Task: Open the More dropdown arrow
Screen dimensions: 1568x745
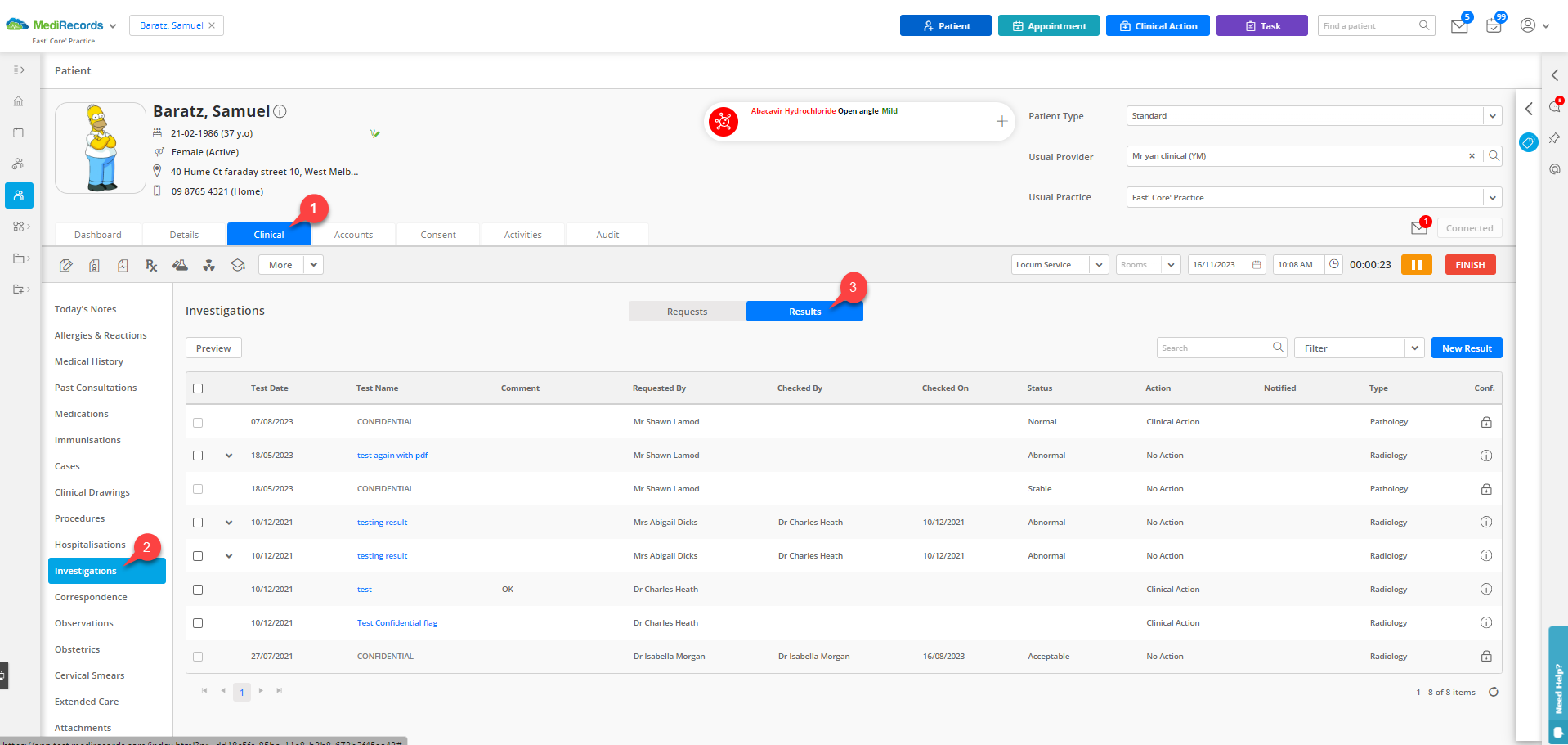Action: tap(314, 265)
